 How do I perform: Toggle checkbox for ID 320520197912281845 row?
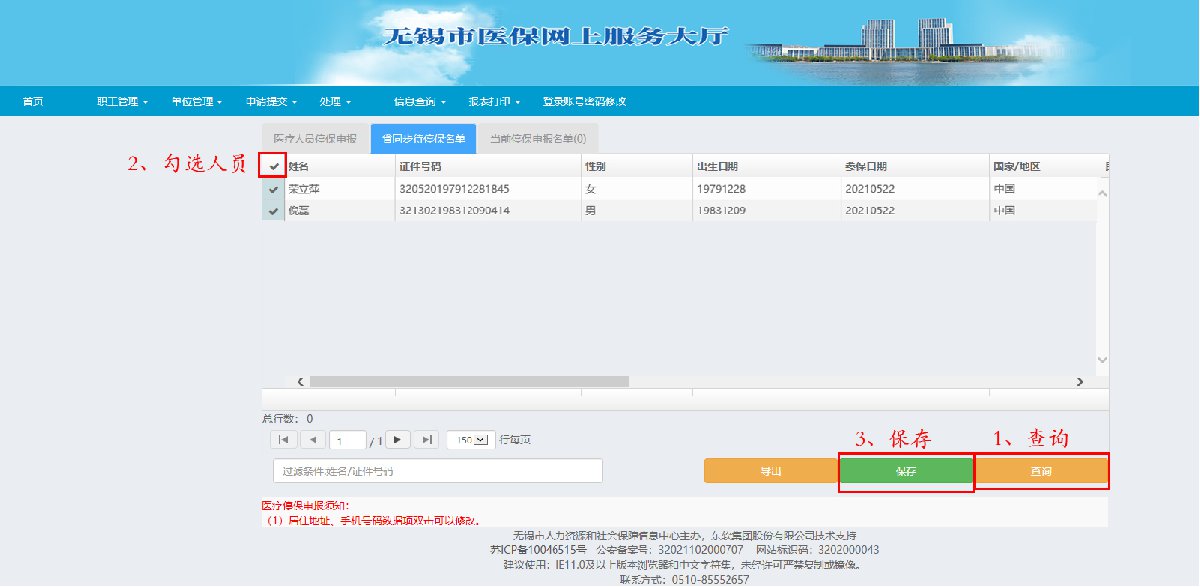[273, 189]
